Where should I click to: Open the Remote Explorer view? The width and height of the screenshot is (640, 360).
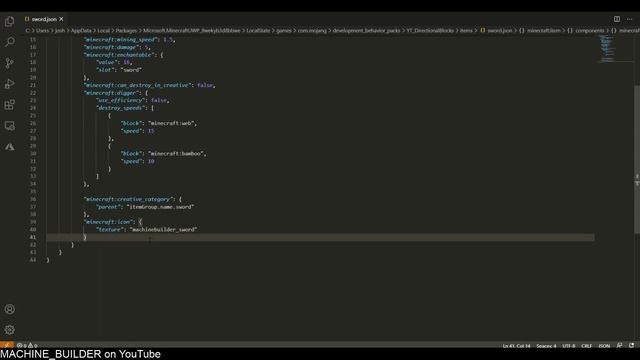pos(9,125)
